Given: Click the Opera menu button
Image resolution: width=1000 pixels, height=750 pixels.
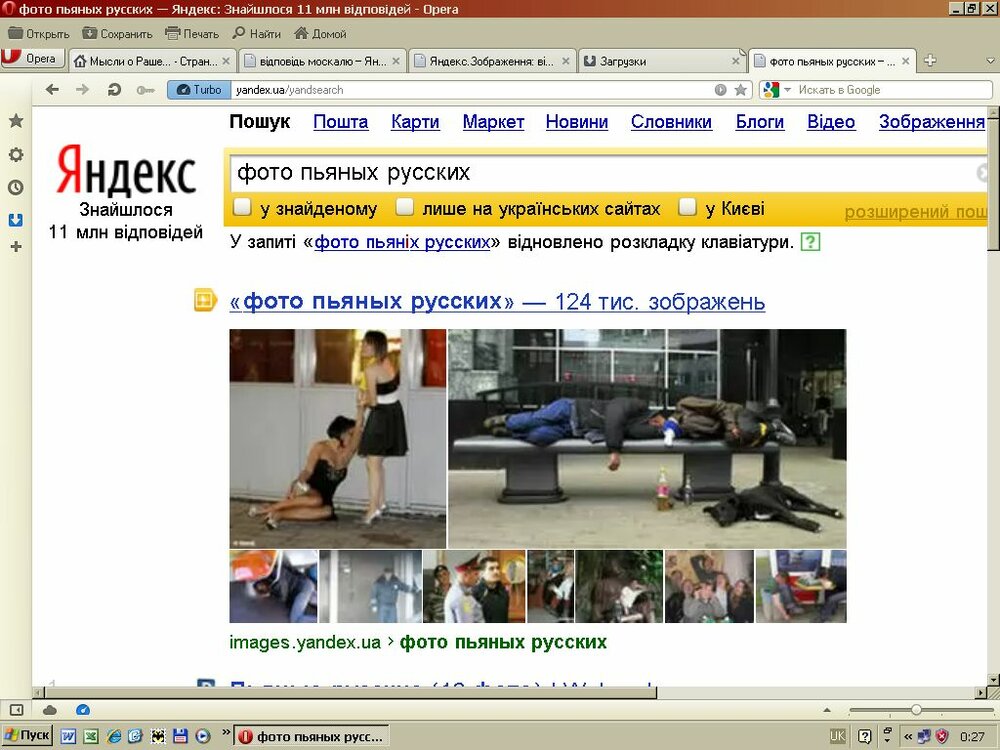Looking at the screenshot, I should point(33,59).
